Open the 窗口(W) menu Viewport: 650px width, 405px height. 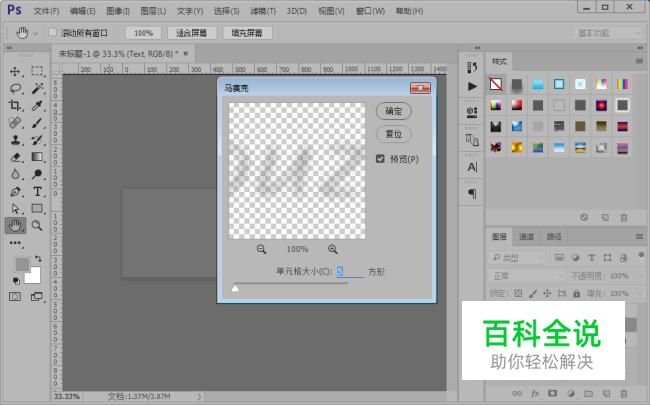coord(370,11)
